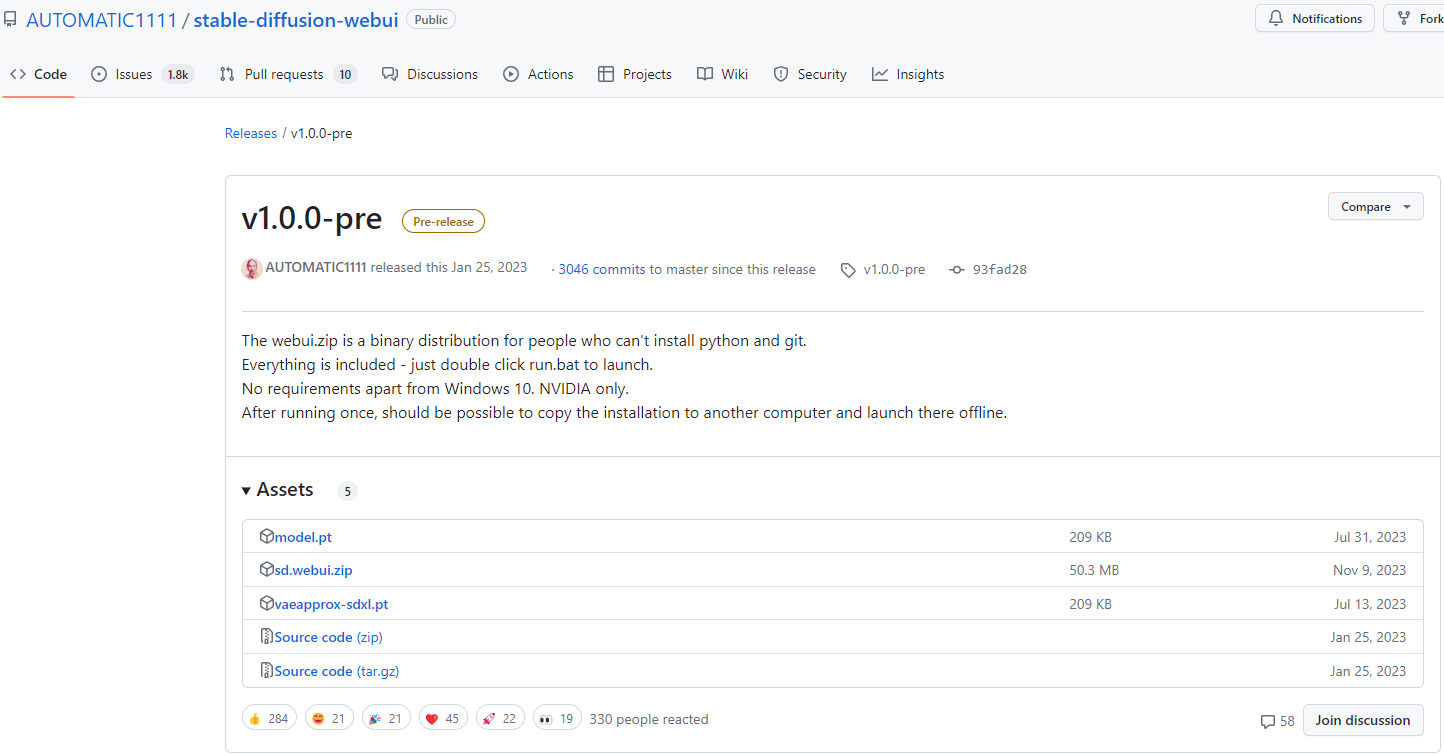Open the Code tab
This screenshot has height=755, width=1444.
point(38,74)
